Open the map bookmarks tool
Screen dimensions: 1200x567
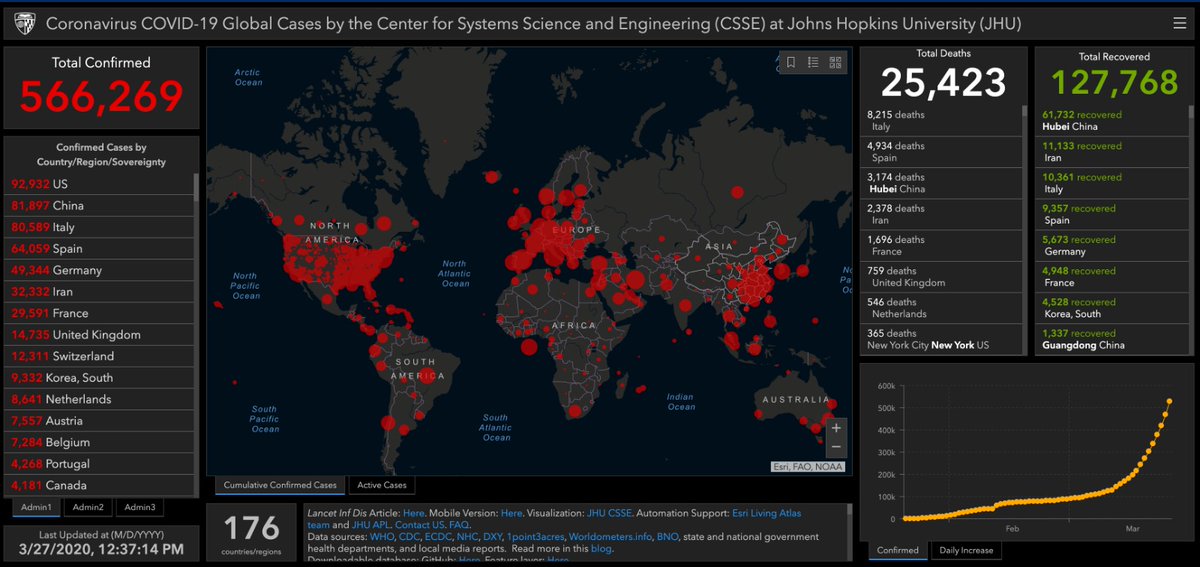pyautogui.click(x=791, y=62)
